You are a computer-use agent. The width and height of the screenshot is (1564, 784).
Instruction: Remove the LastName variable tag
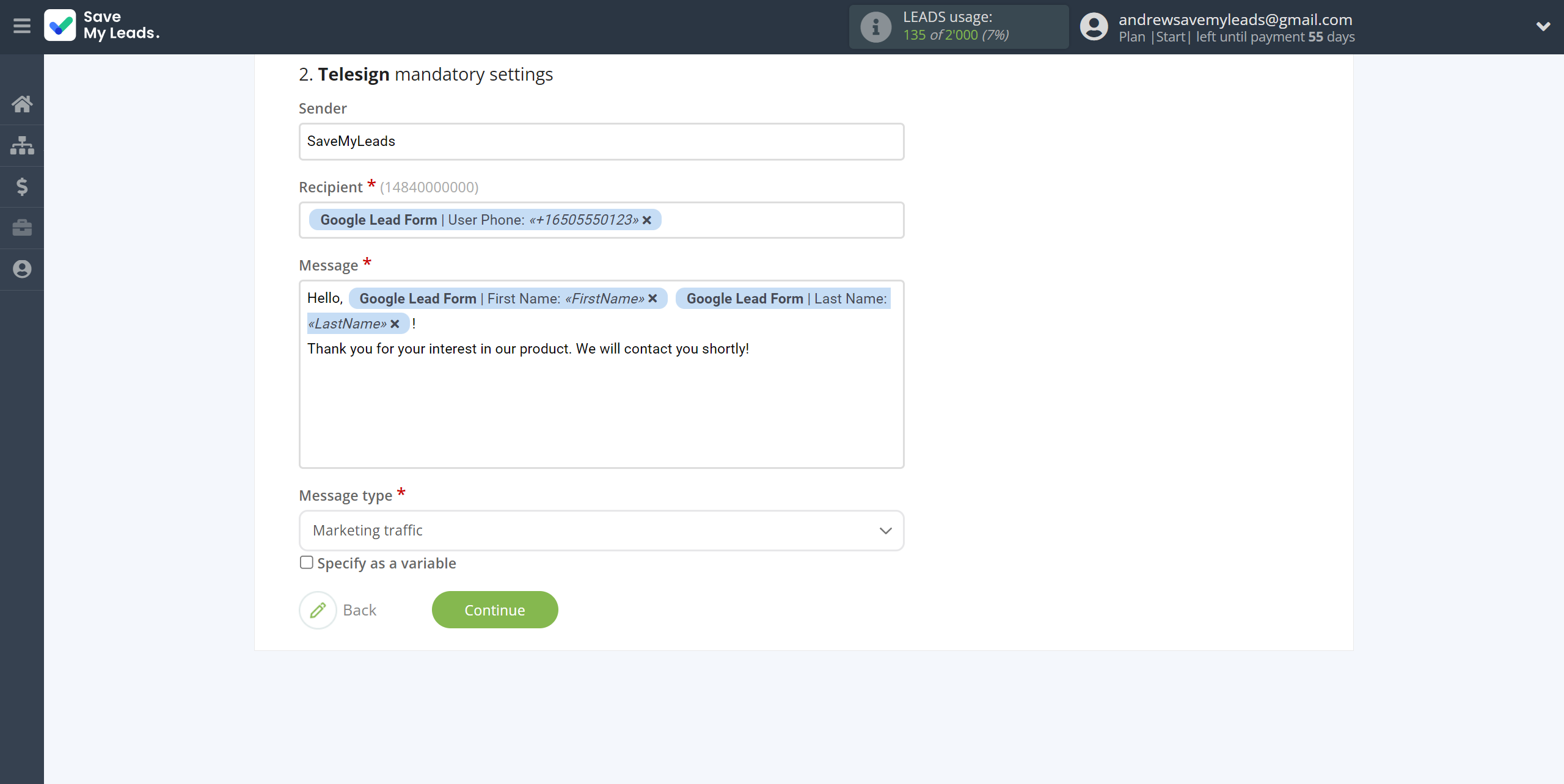tap(395, 324)
